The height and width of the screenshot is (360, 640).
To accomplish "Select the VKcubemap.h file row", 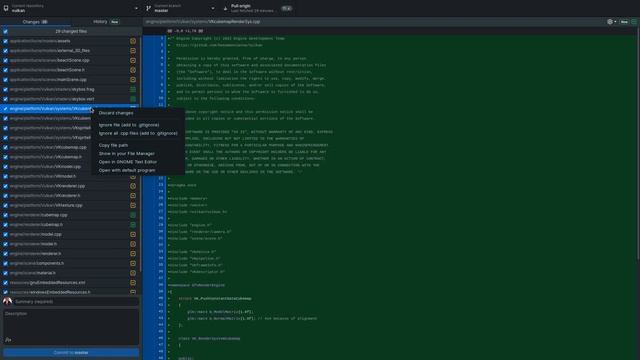I will point(69,157).
